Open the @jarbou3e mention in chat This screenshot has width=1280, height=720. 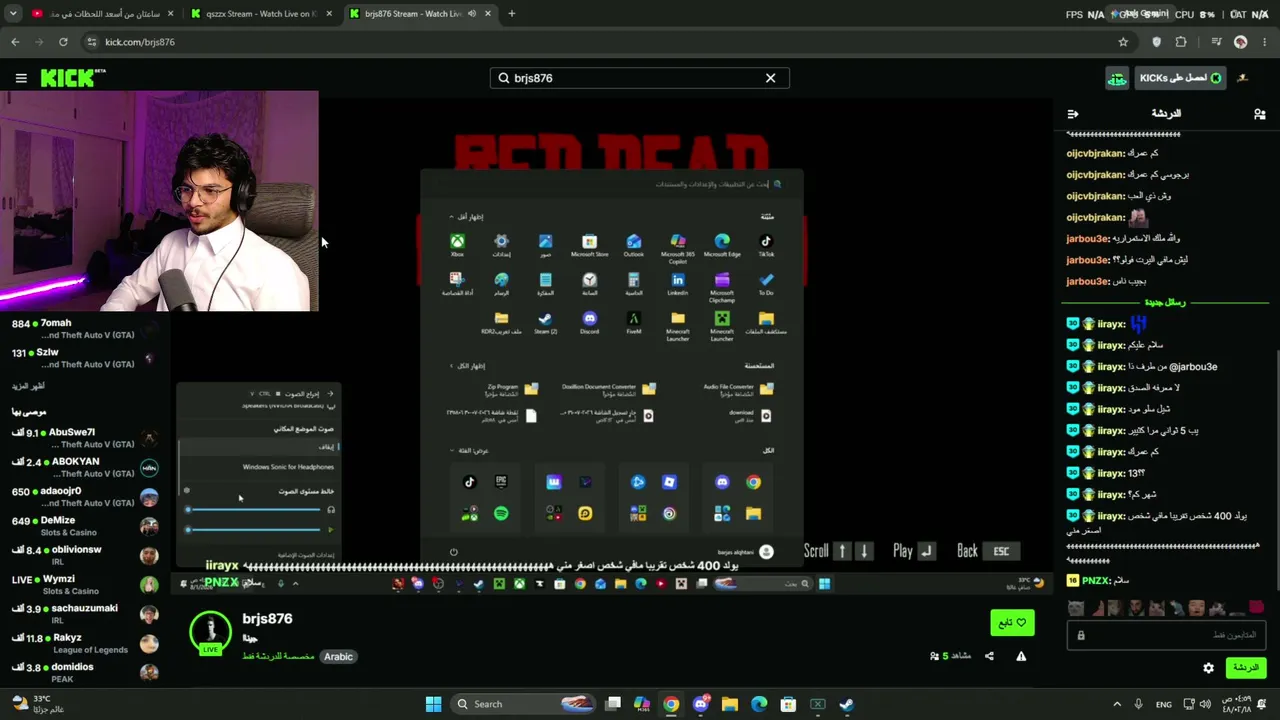tap(1192, 367)
